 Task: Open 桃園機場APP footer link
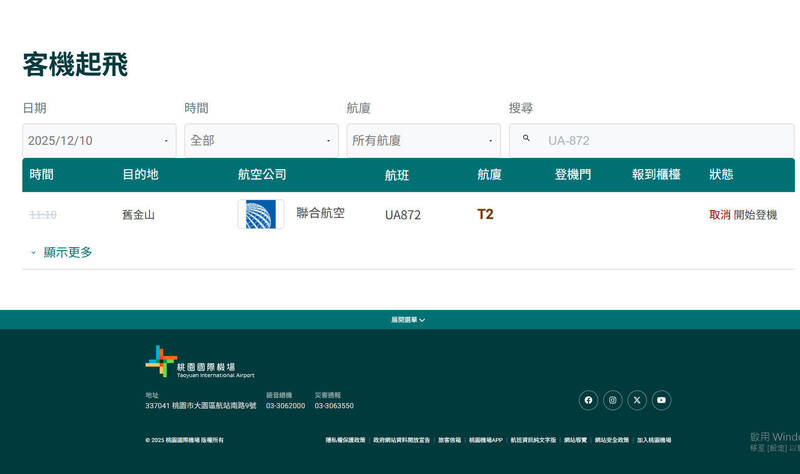click(x=486, y=440)
